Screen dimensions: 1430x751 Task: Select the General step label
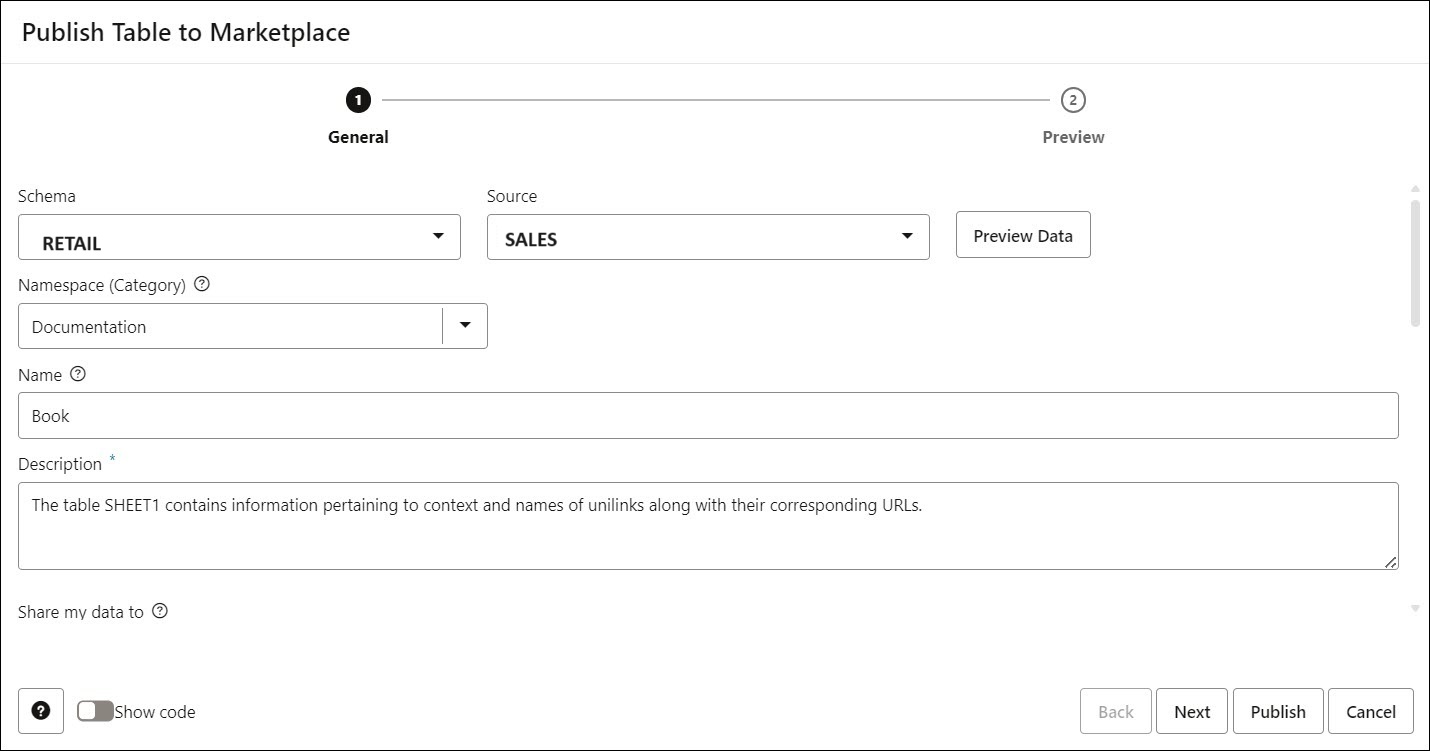[358, 136]
